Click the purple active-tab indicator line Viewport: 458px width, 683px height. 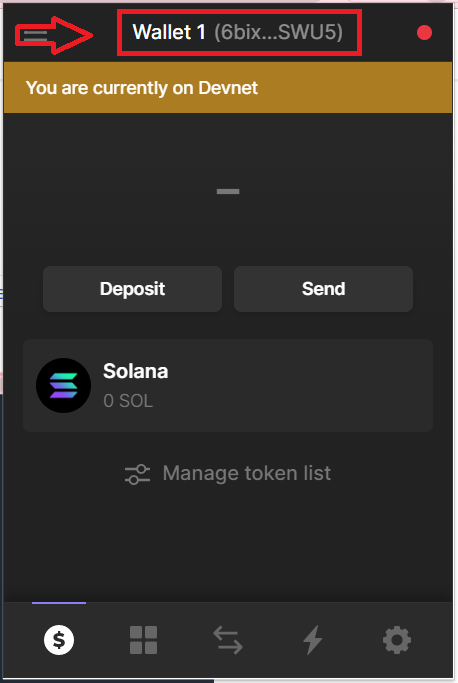pos(59,603)
